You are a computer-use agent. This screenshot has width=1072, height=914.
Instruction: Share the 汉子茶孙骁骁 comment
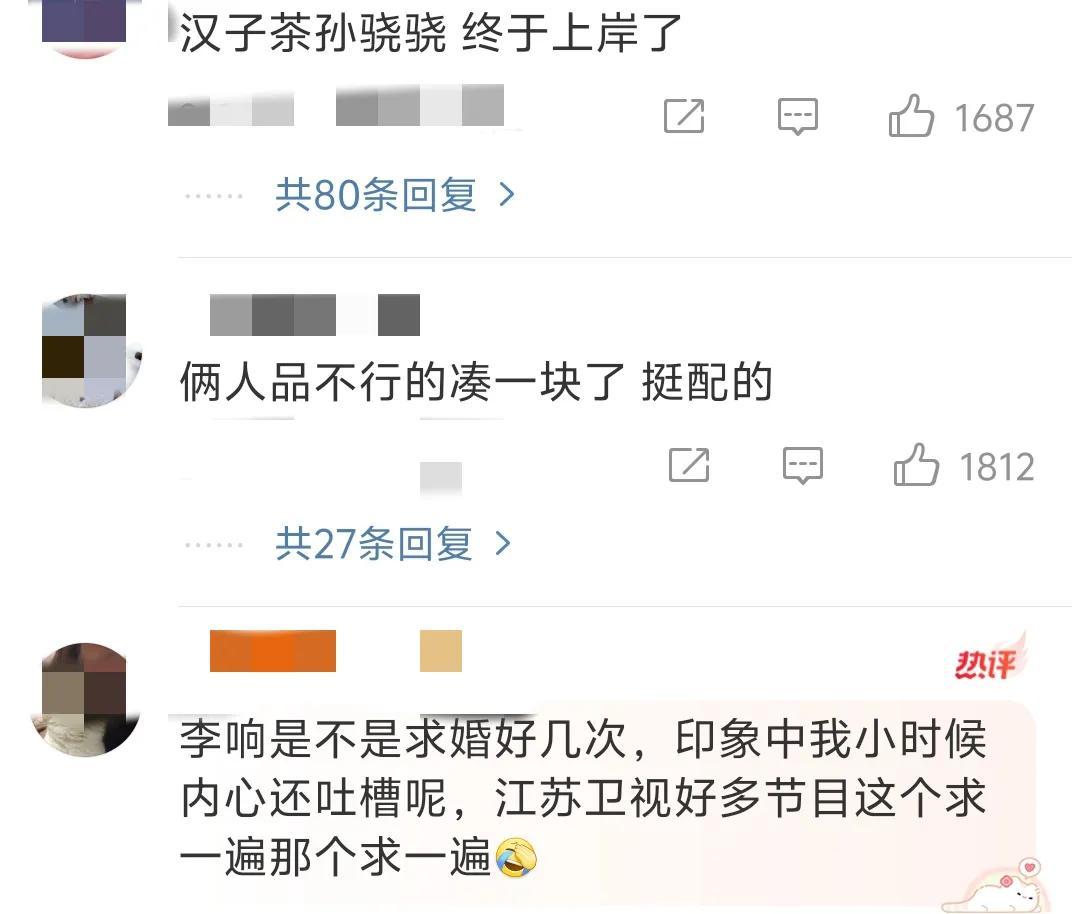tap(684, 116)
